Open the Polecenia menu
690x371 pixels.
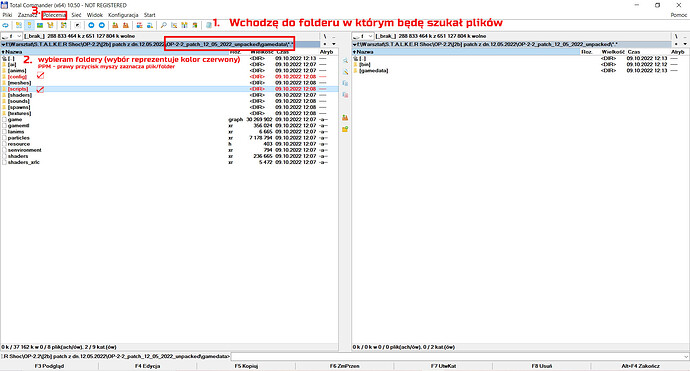click(x=54, y=15)
